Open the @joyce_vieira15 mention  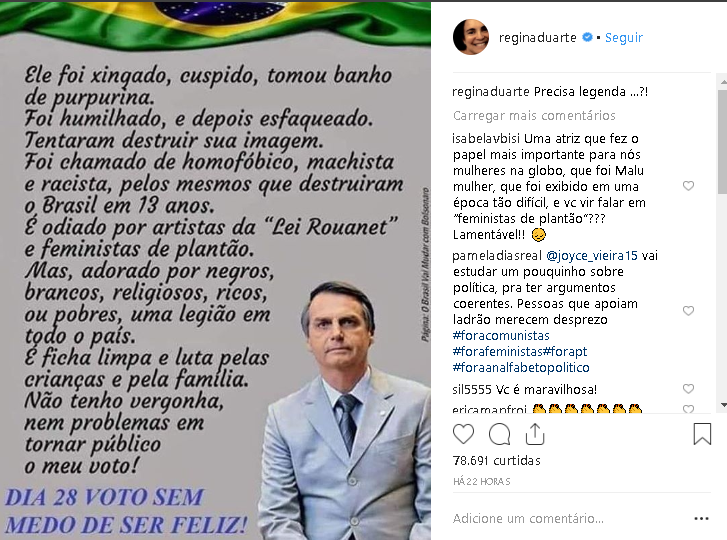[592, 256]
